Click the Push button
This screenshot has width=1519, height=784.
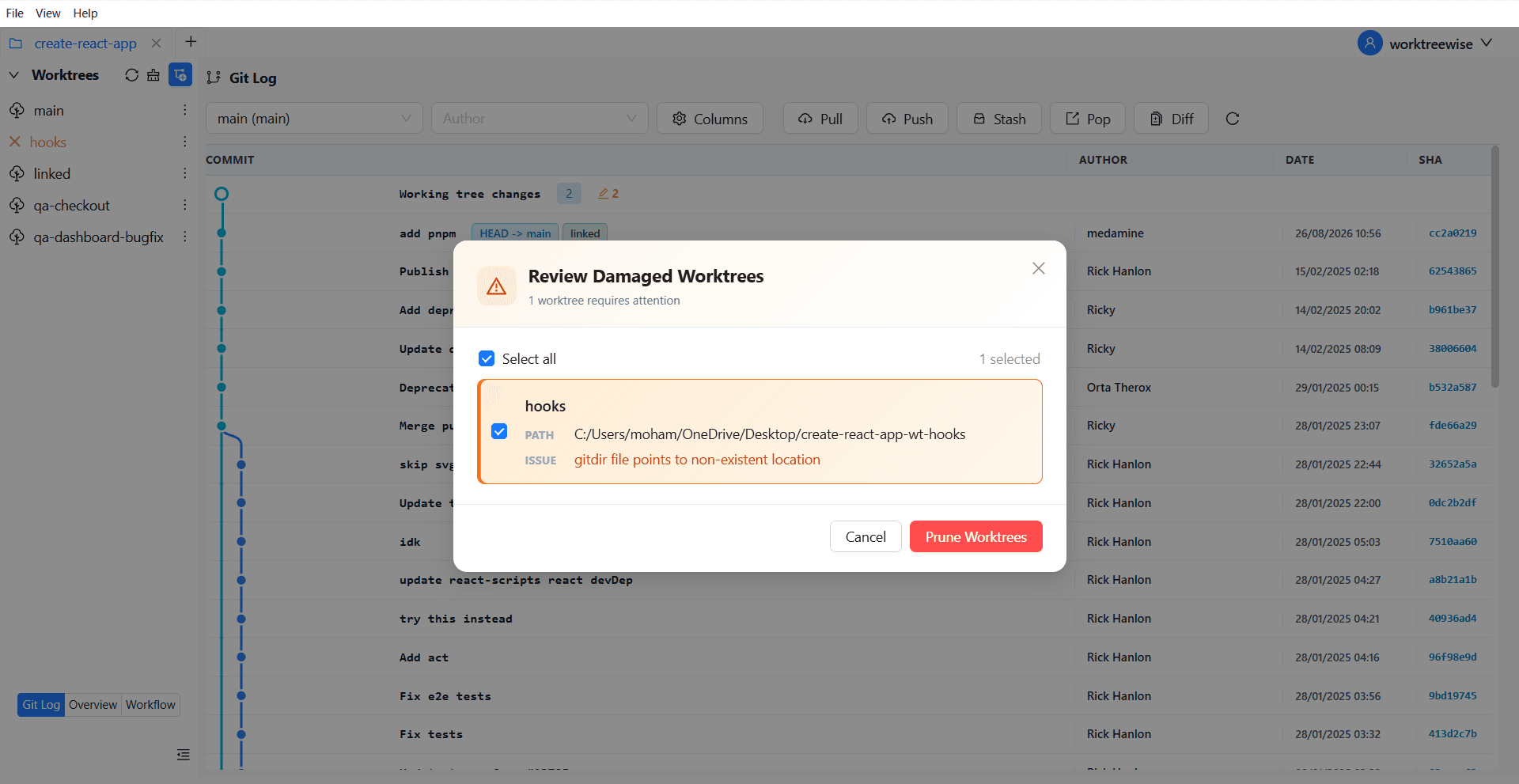tap(907, 119)
